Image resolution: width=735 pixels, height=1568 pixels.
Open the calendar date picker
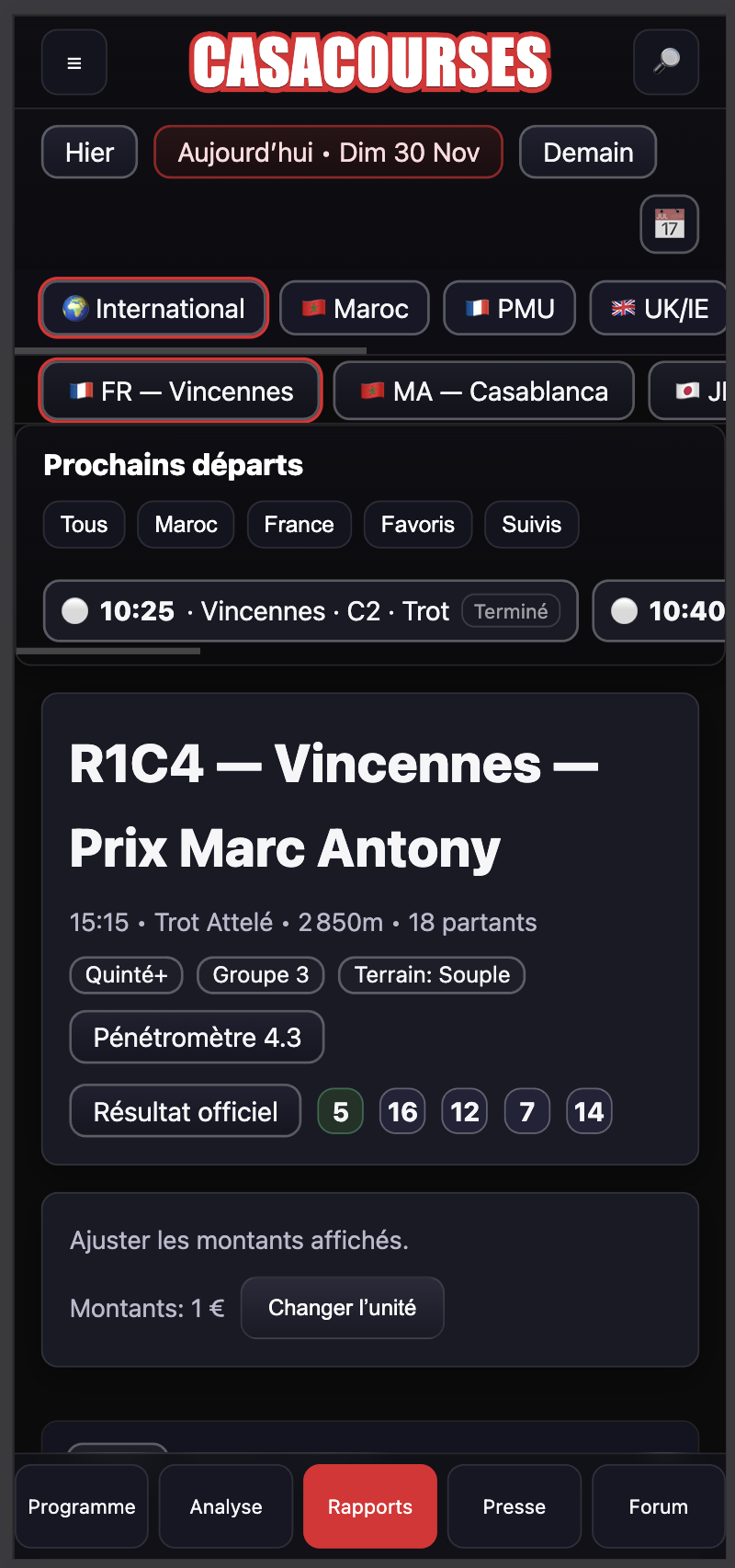pos(669,224)
